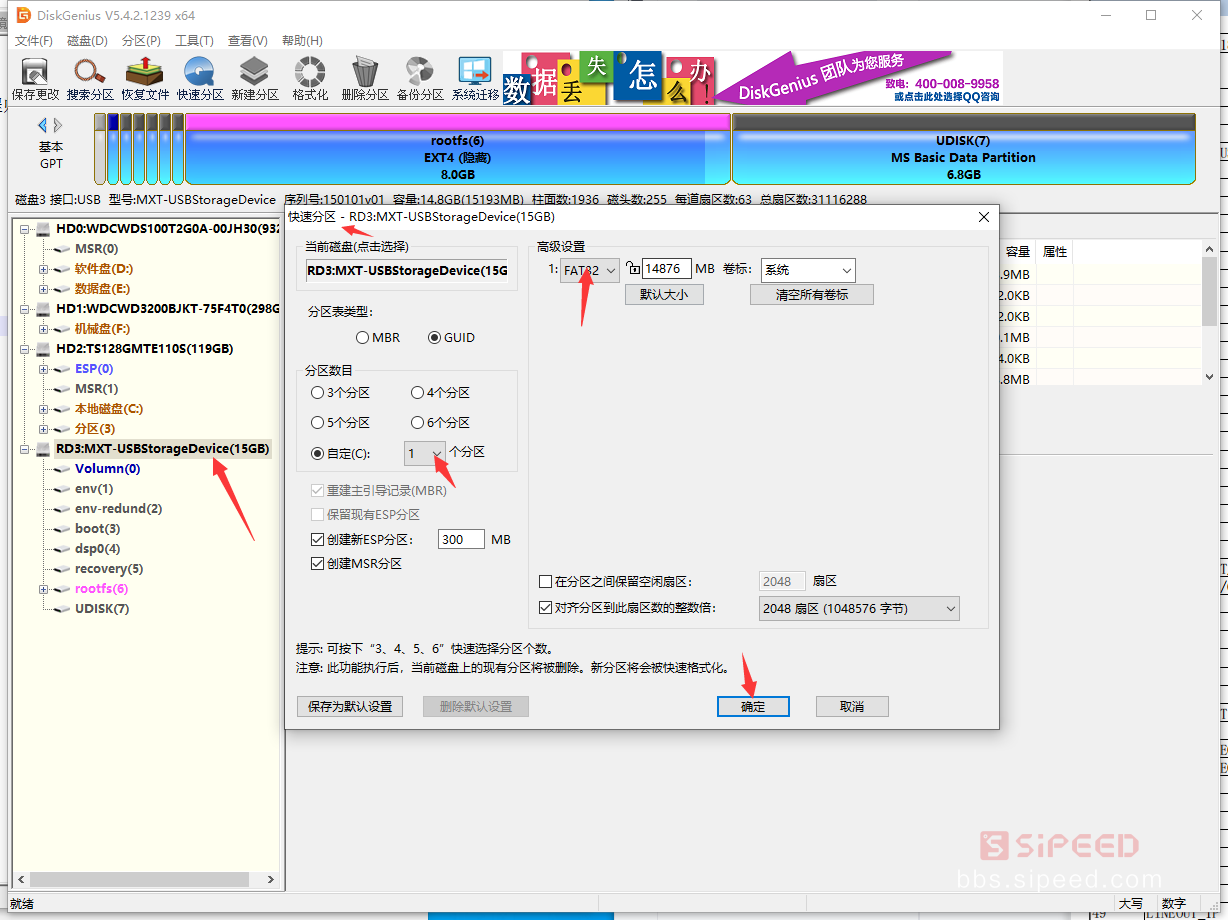The image size is (1228, 920).
Task: Expand the 软件盘(D:) tree node
Action: point(43,269)
